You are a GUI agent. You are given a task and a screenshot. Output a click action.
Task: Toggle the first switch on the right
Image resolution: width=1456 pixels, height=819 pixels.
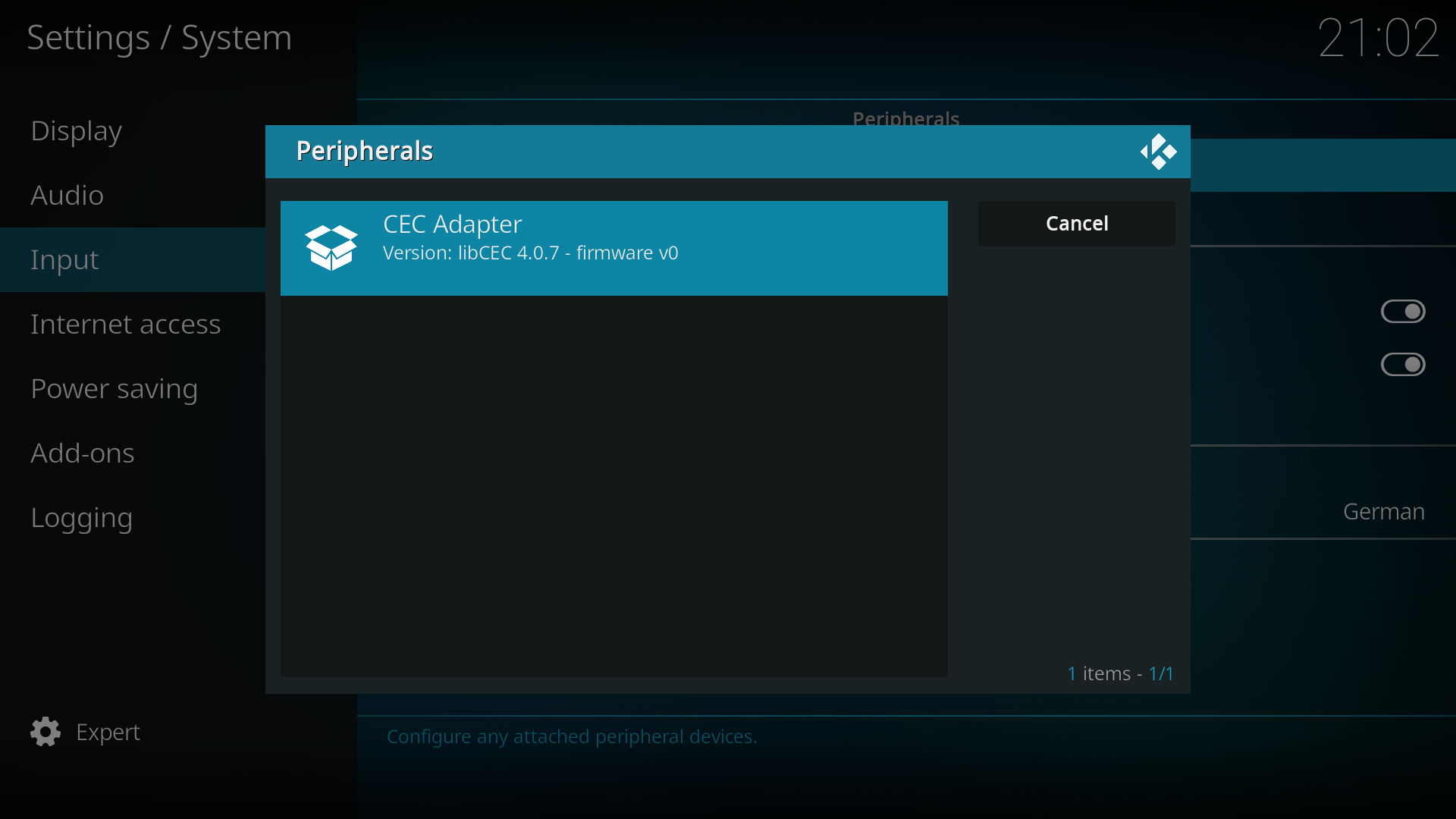coord(1403,312)
